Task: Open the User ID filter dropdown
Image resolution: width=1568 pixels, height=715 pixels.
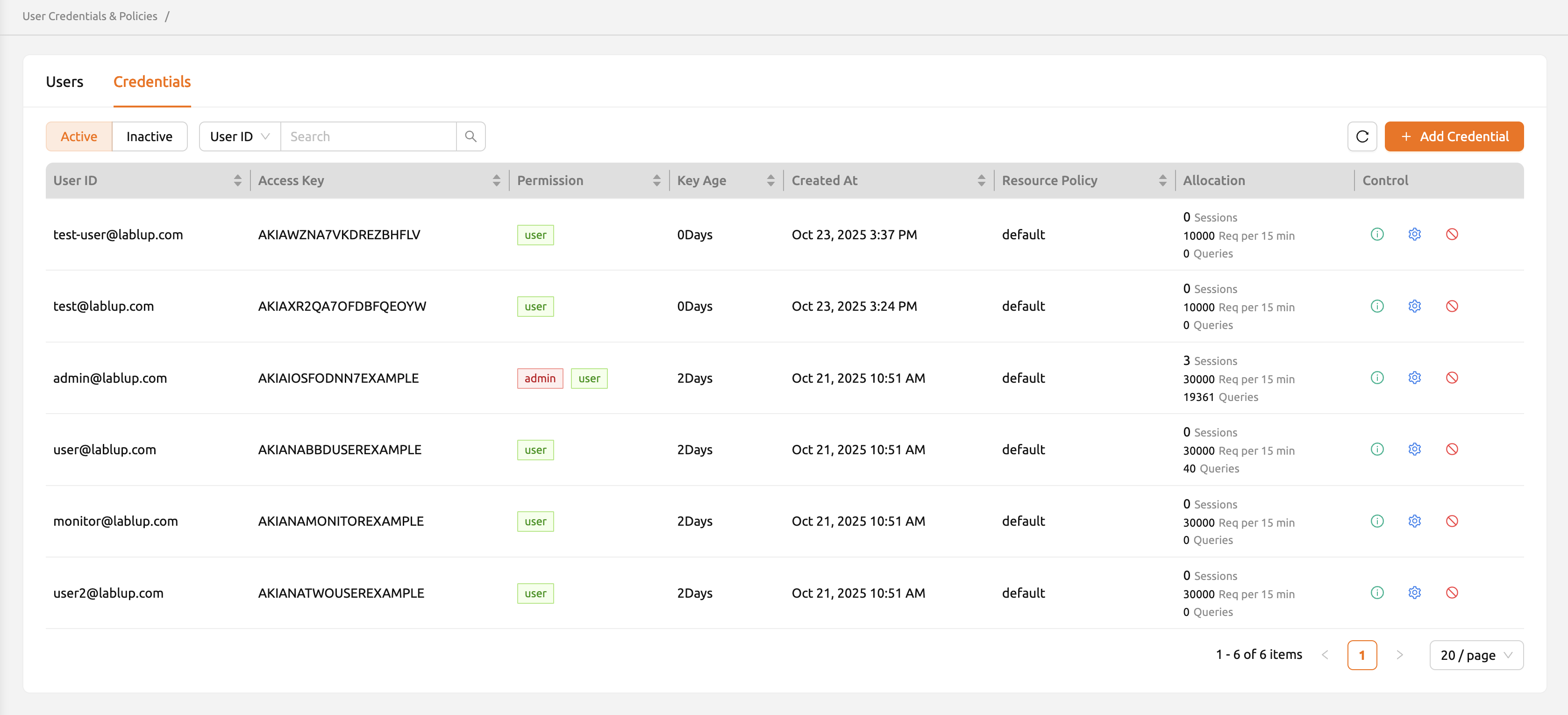Action: [x=240, y=136]
